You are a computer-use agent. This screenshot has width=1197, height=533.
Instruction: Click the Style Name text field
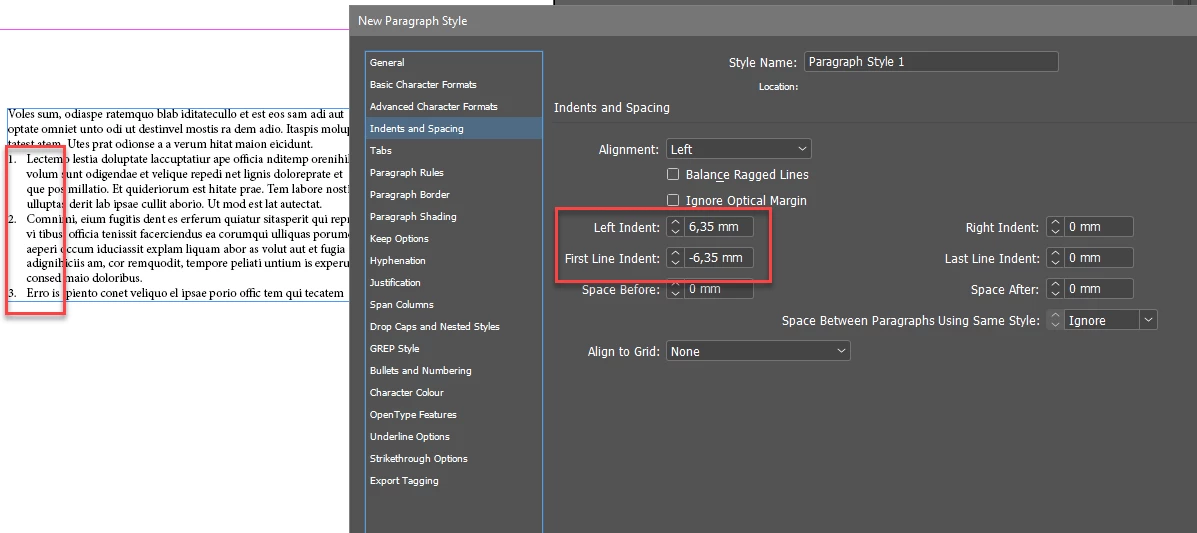[x=931, y=62]
